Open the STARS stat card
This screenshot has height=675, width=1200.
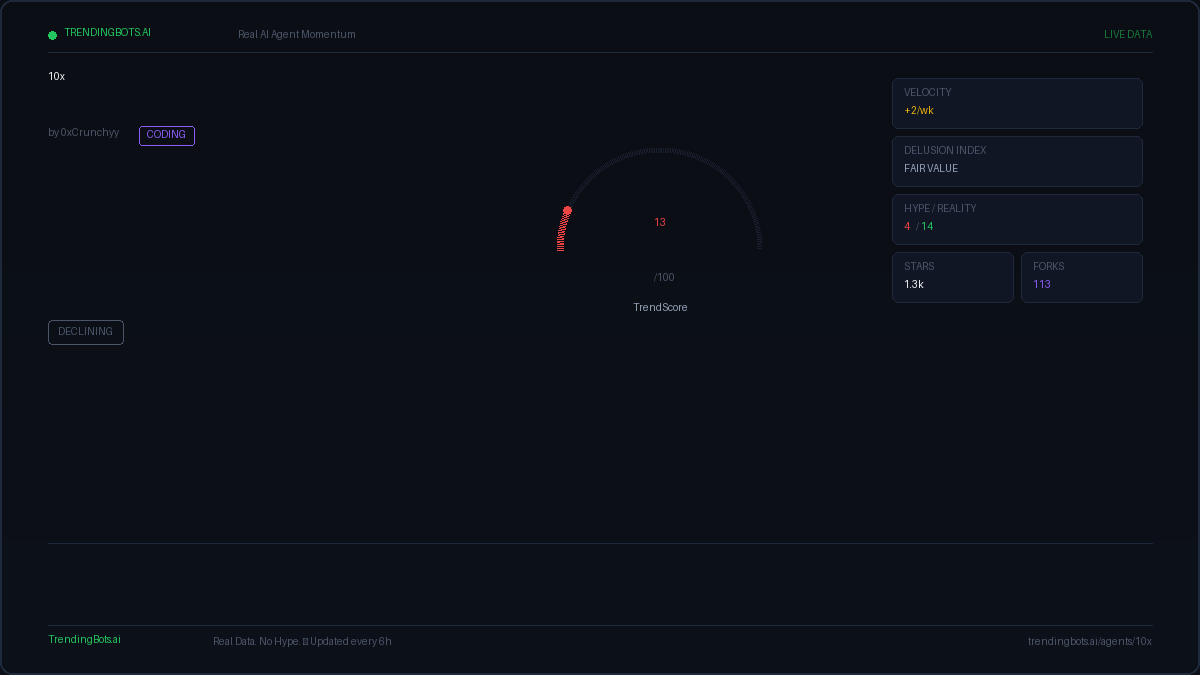pyautogui.click(x=953, y=277)
